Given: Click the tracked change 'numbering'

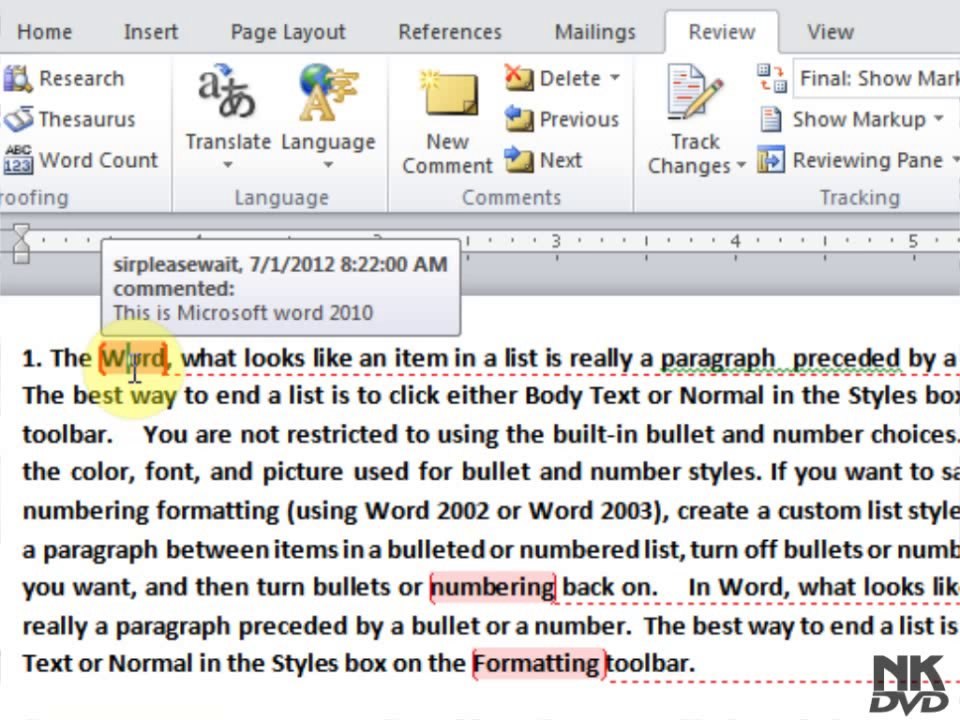Looking at the screenshot, I should click(493, 587).
